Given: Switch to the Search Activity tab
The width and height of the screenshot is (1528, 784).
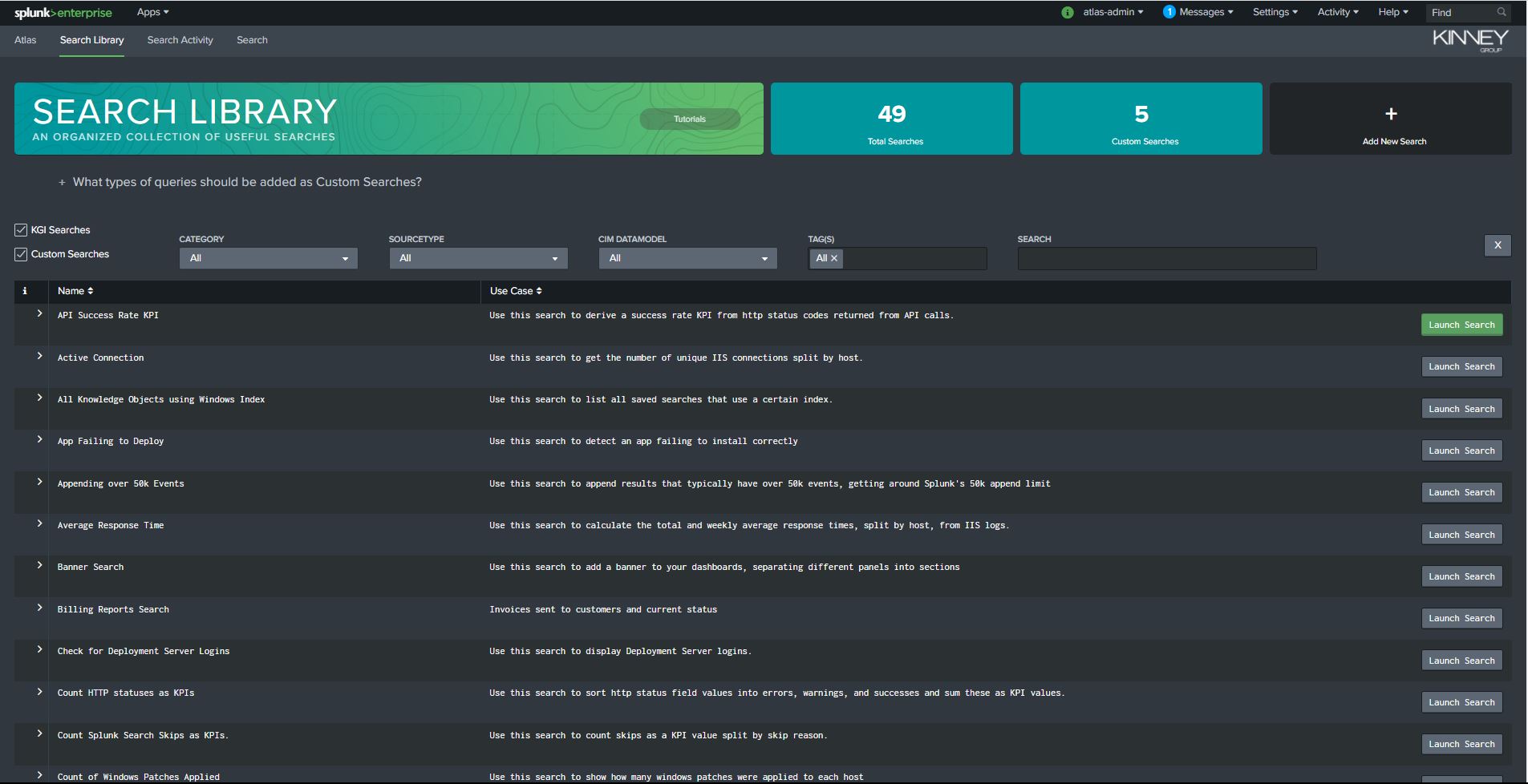Looking at the screenshot, I should click(180, 40).
